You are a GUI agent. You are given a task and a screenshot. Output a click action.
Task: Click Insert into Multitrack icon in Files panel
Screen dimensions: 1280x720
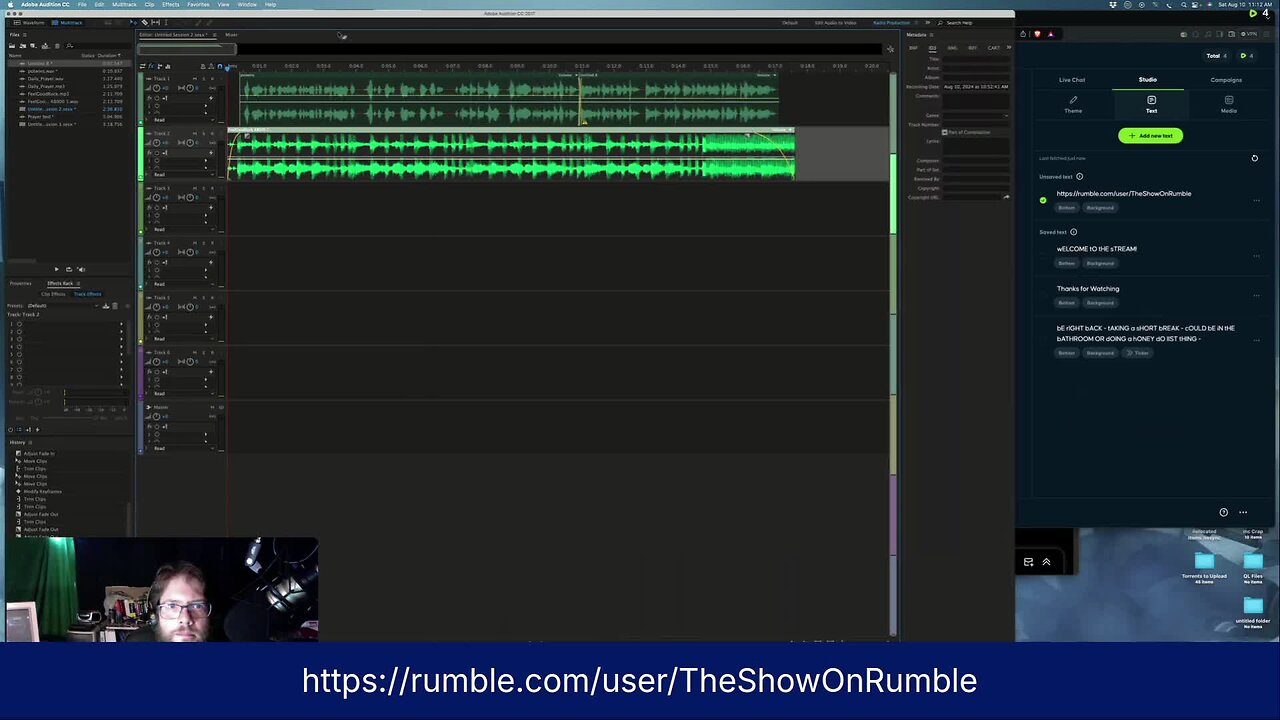(x=45, y=46)
